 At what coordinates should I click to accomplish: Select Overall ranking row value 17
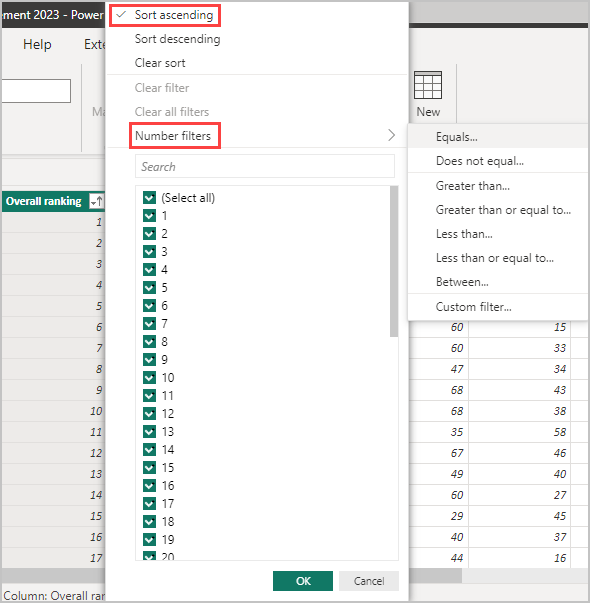click(96, 558)
